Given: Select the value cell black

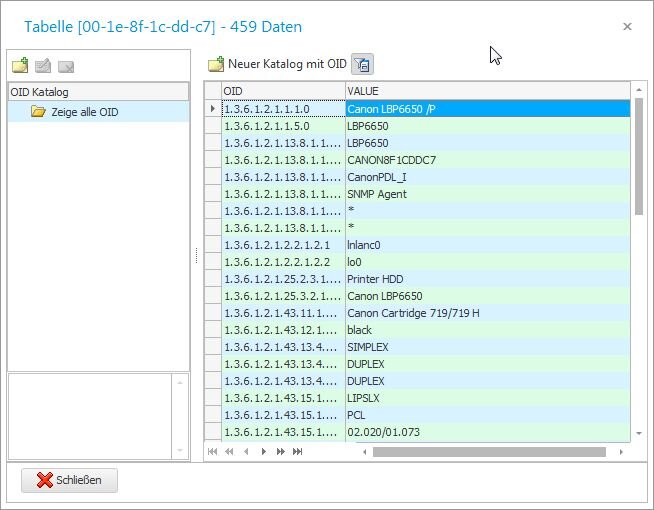Looking at the screenshot, I should tap(488, 330).
